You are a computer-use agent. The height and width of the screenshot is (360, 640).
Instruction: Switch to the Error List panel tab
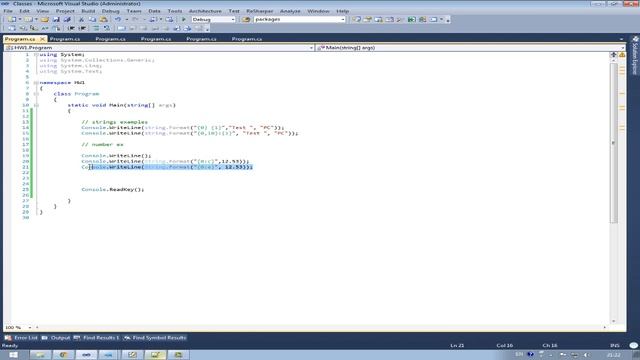[22, 338]
